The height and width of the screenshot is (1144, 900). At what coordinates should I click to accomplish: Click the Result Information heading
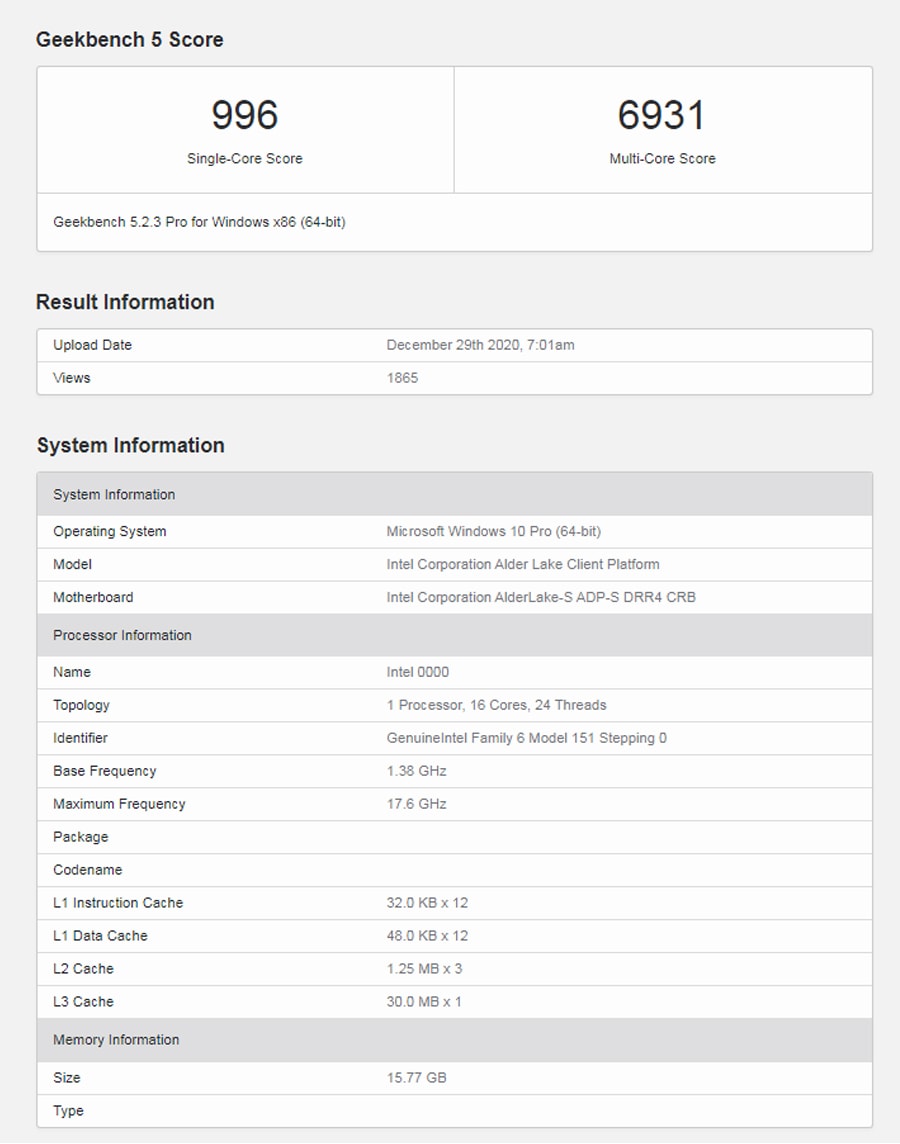click(125, 302)
